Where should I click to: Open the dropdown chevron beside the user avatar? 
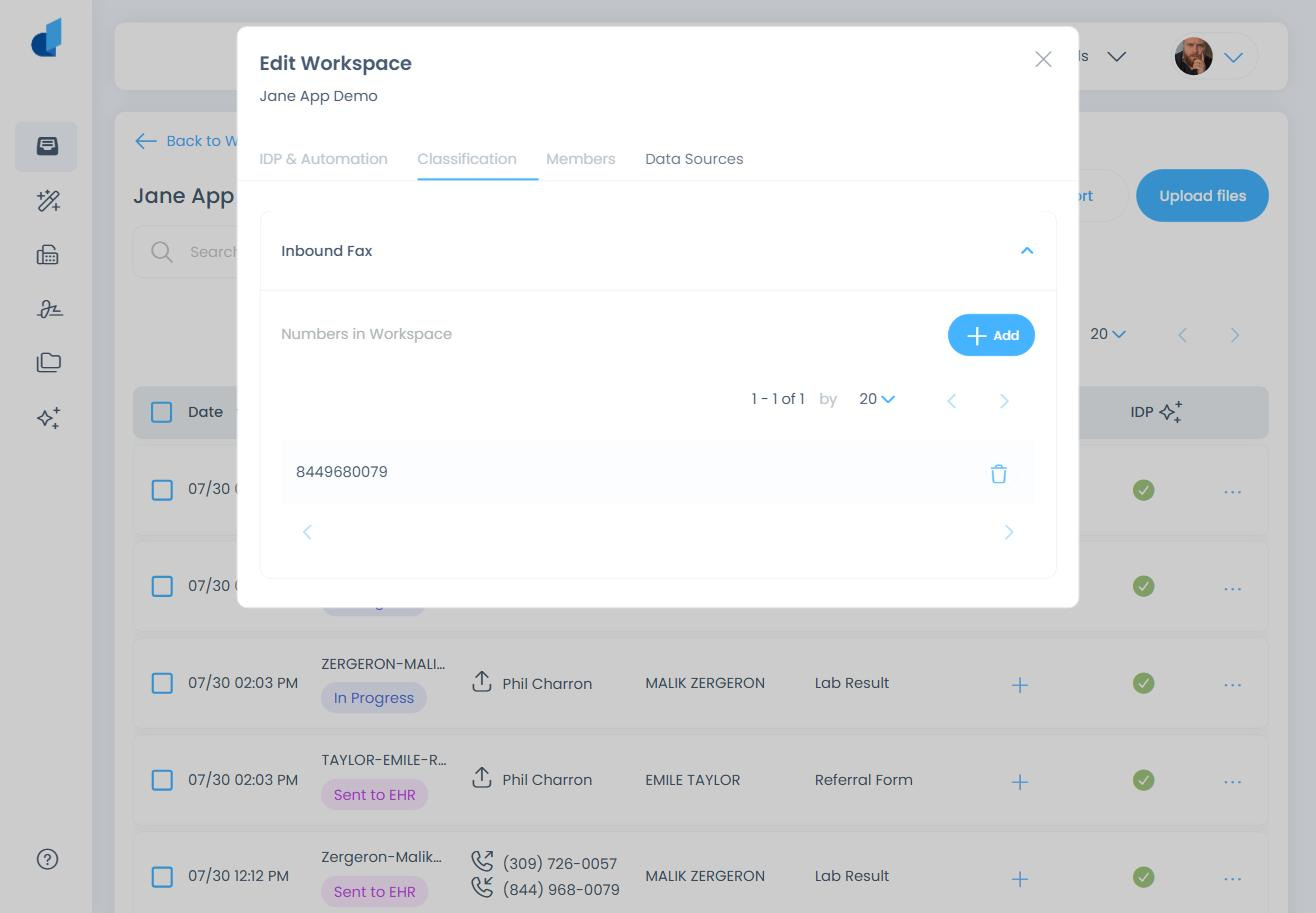1233,57
